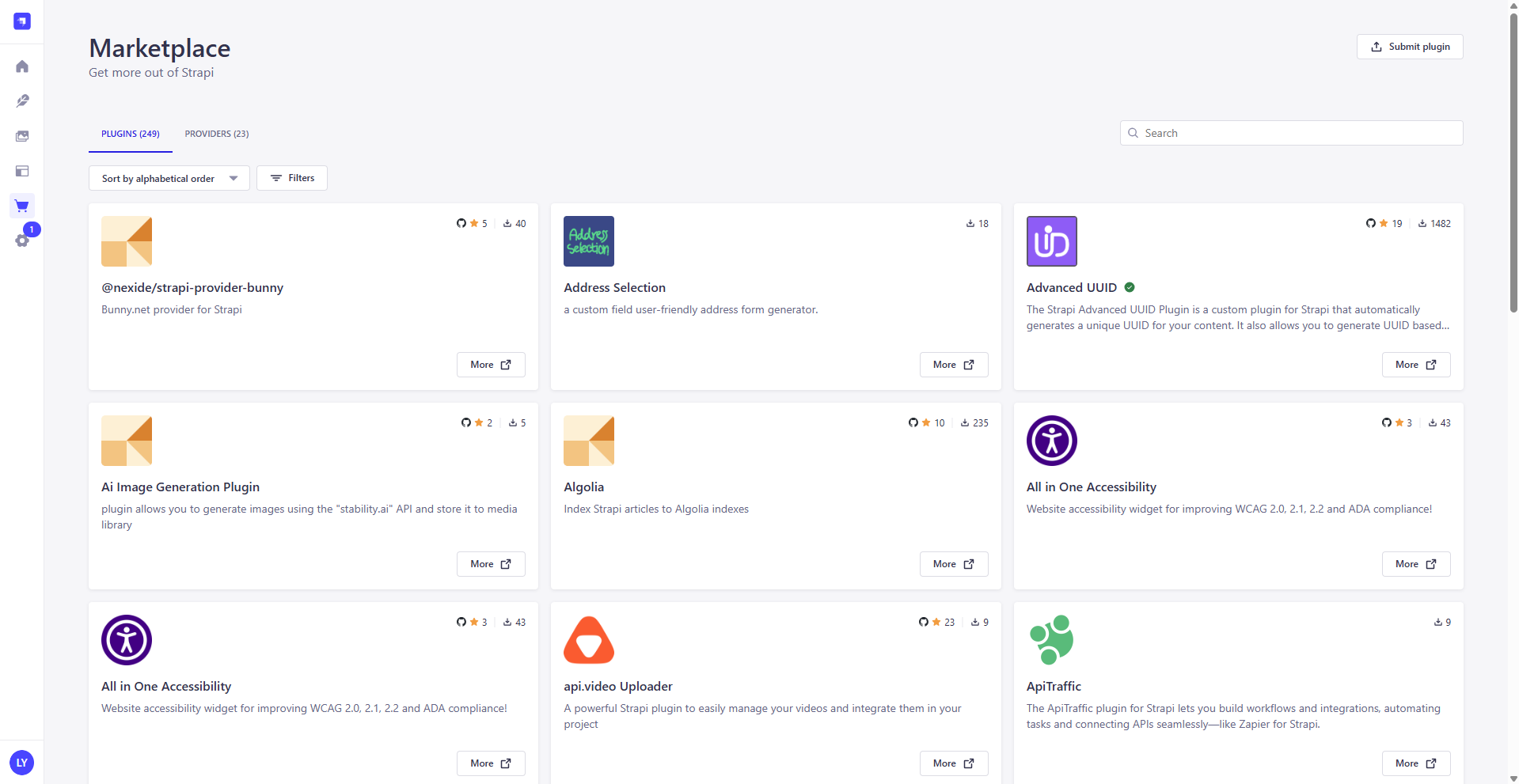
Task: Click GitHub icon on api.video Uploader card
Action: [x=924, y=622]
